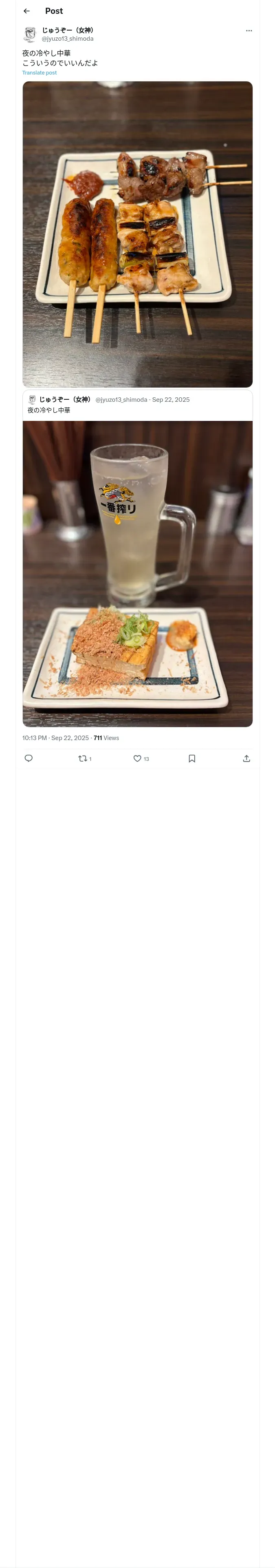Open the @jyuzo13_shimoda handle under author name
The height and width of the screenshot is (1568, 275).
point(68,39)
